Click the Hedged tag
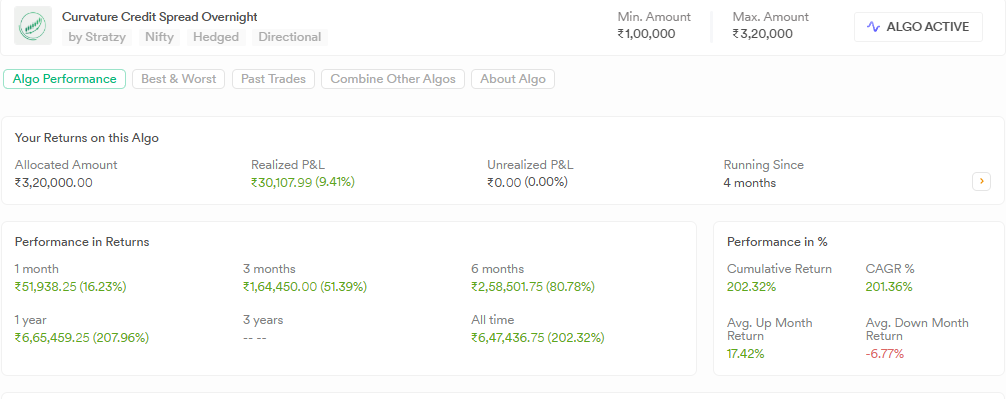1006x399 pixels. [216, 37]
